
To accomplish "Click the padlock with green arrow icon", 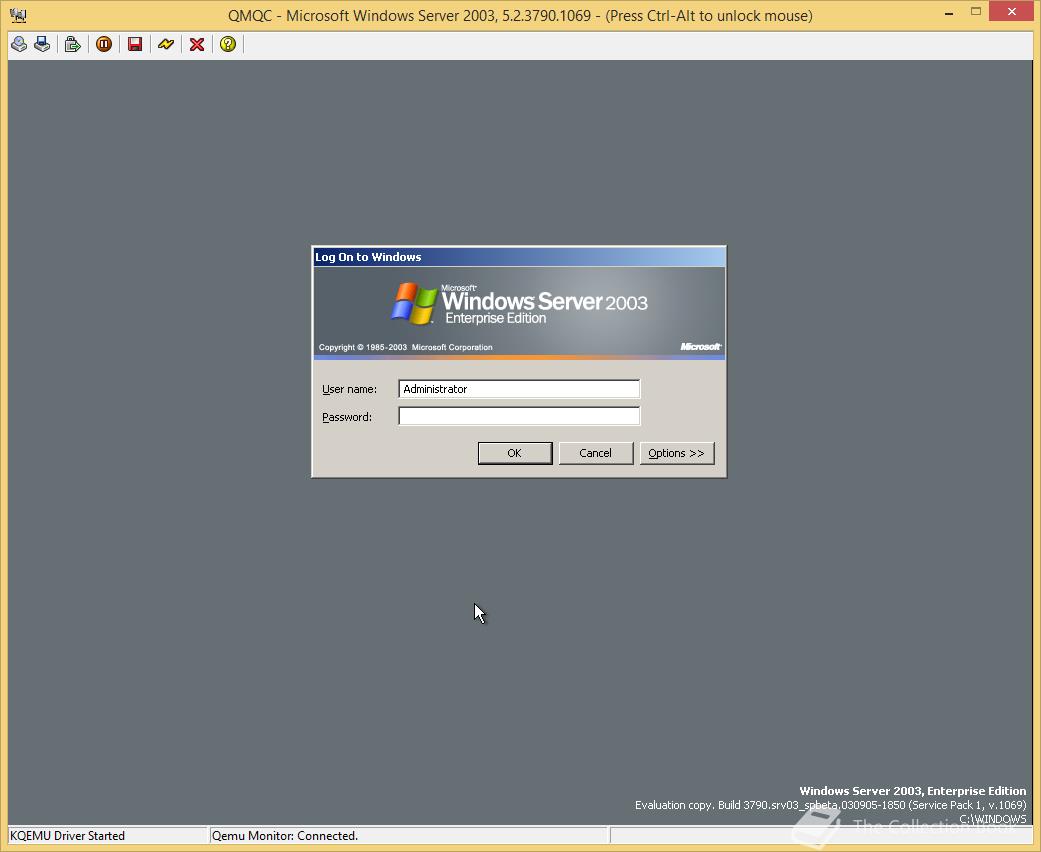I will [72, 44].
